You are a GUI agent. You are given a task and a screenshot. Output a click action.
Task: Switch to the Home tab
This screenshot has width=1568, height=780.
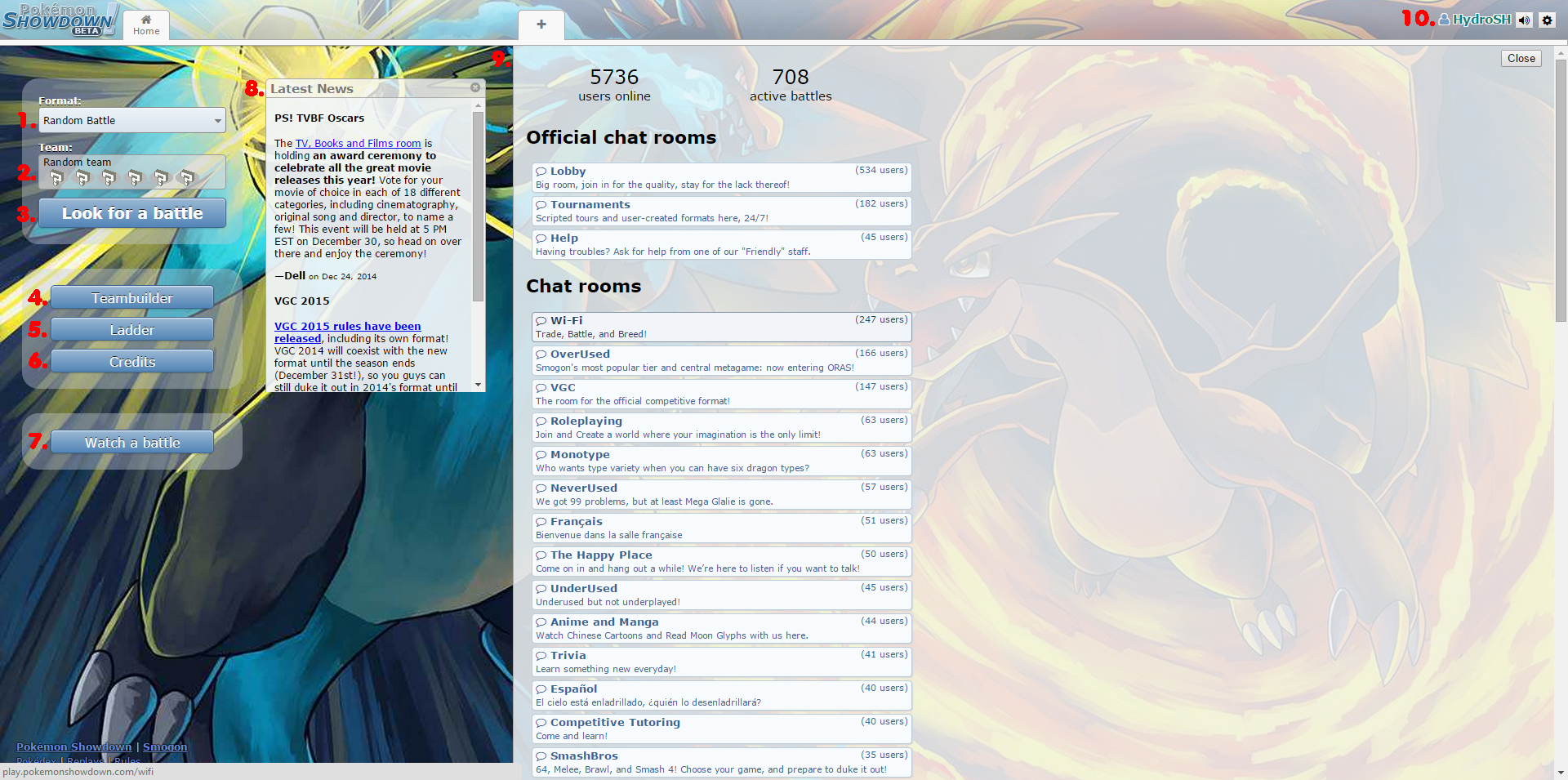[146, 25]
